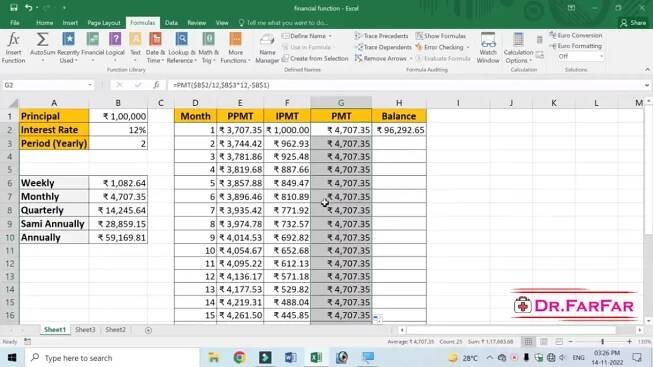Viewport: 653px width, 367px height.
Task: Switch to the Page Layout tab
Action: click(x=104, y=23)
